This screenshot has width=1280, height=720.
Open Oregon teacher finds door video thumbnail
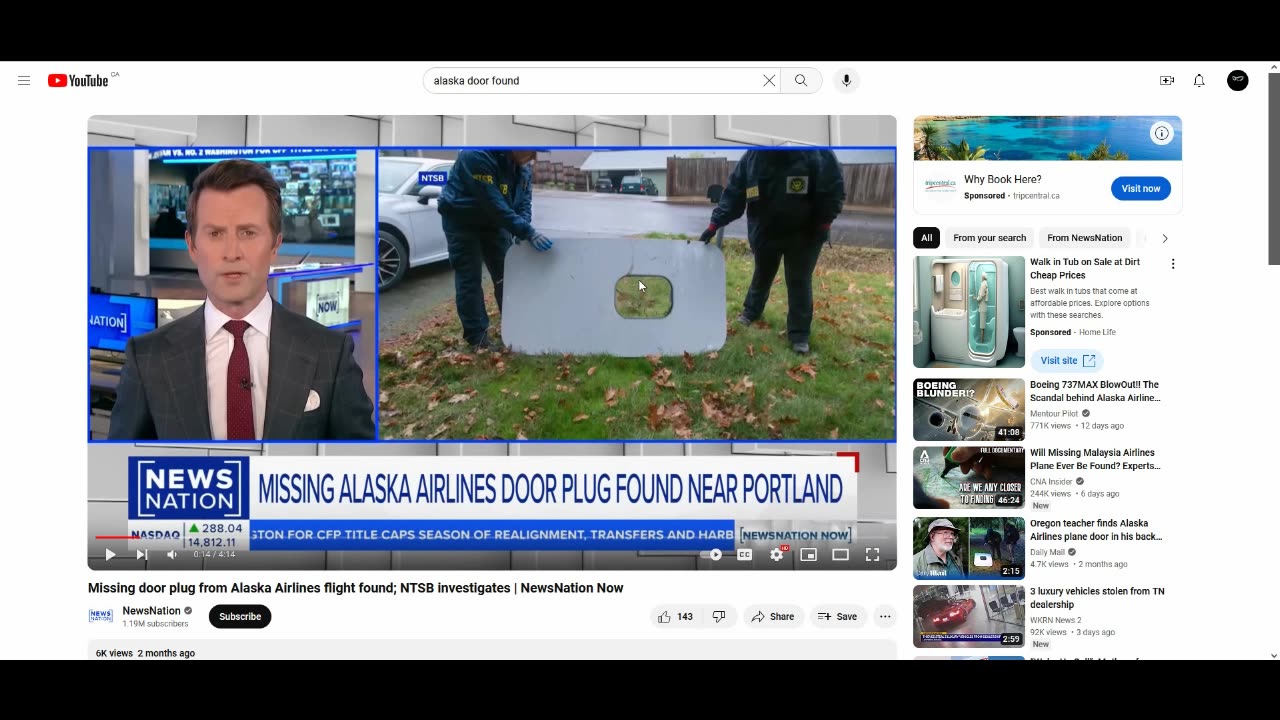pos(969,548)
